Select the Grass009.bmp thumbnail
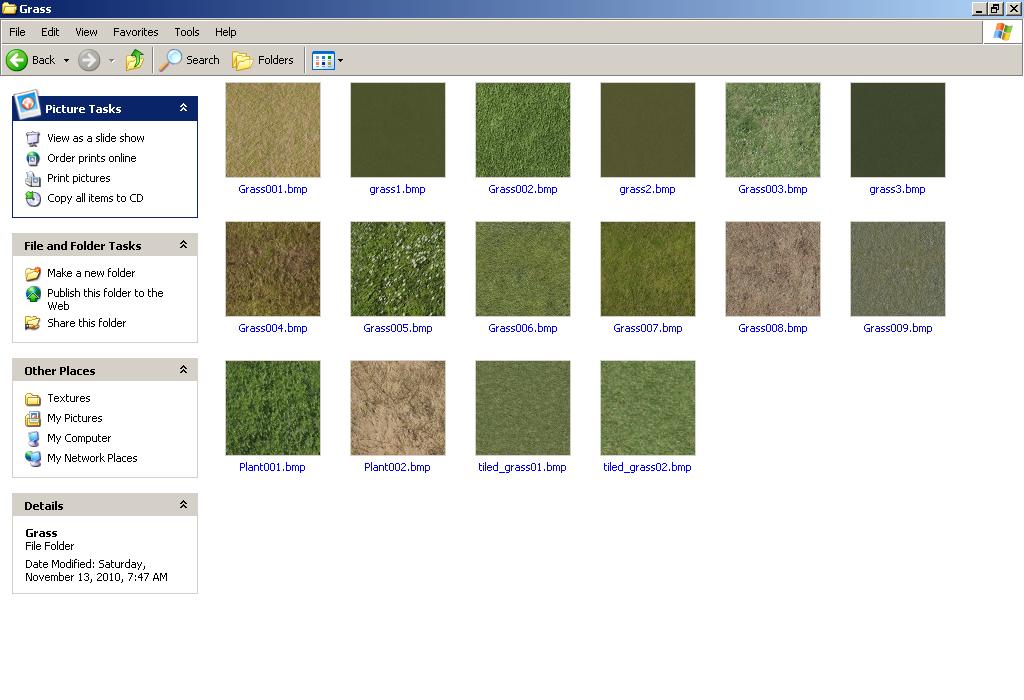The image size is (1024, 700). tap(898, 269)
